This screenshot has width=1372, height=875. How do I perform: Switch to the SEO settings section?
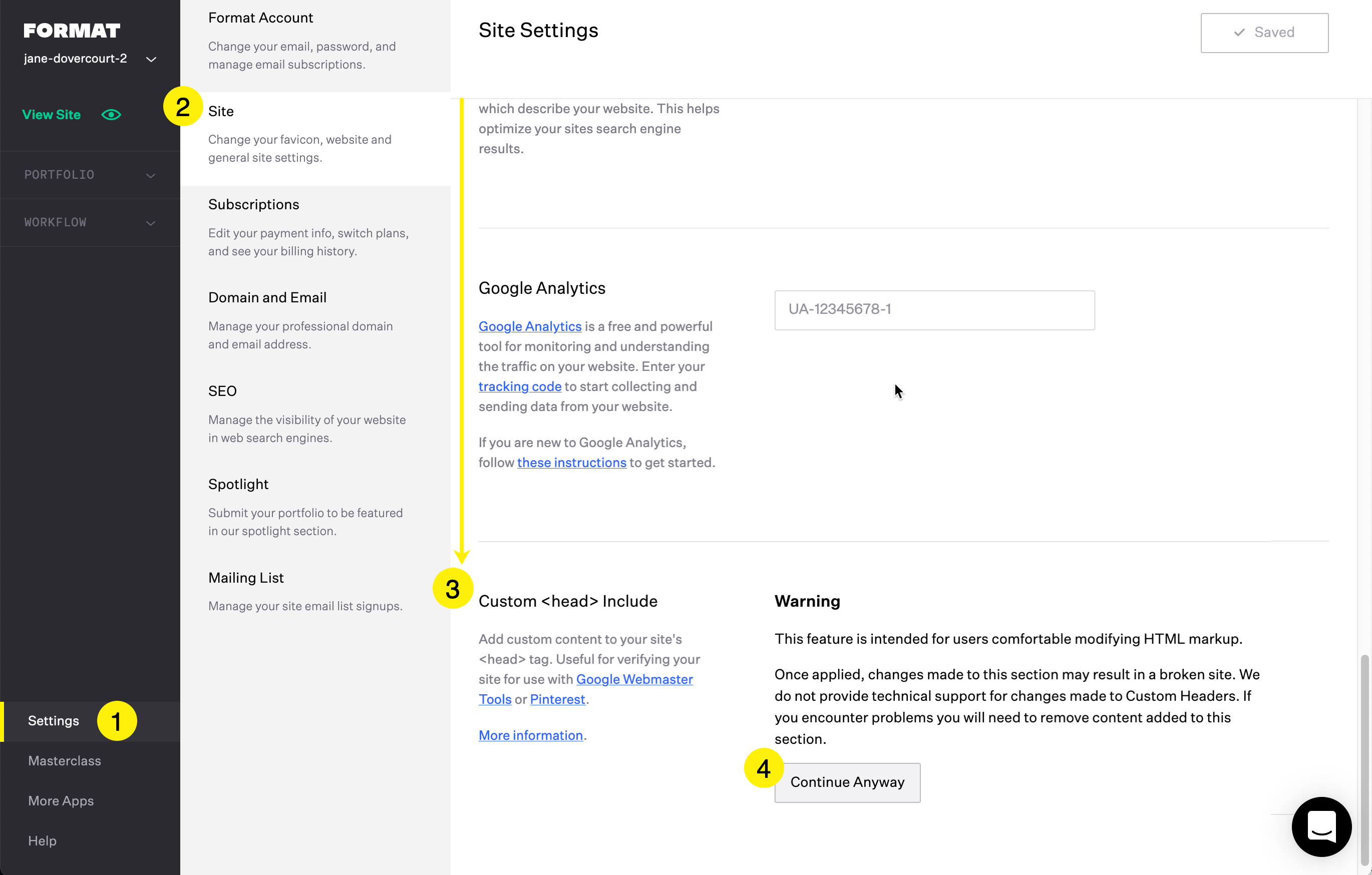(222, 391)
